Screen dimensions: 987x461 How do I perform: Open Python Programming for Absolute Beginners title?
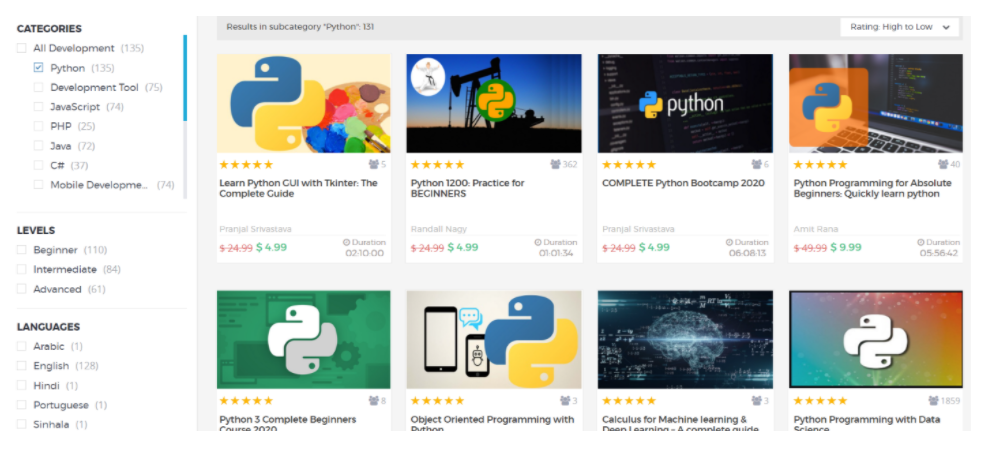tap(872, 188)
